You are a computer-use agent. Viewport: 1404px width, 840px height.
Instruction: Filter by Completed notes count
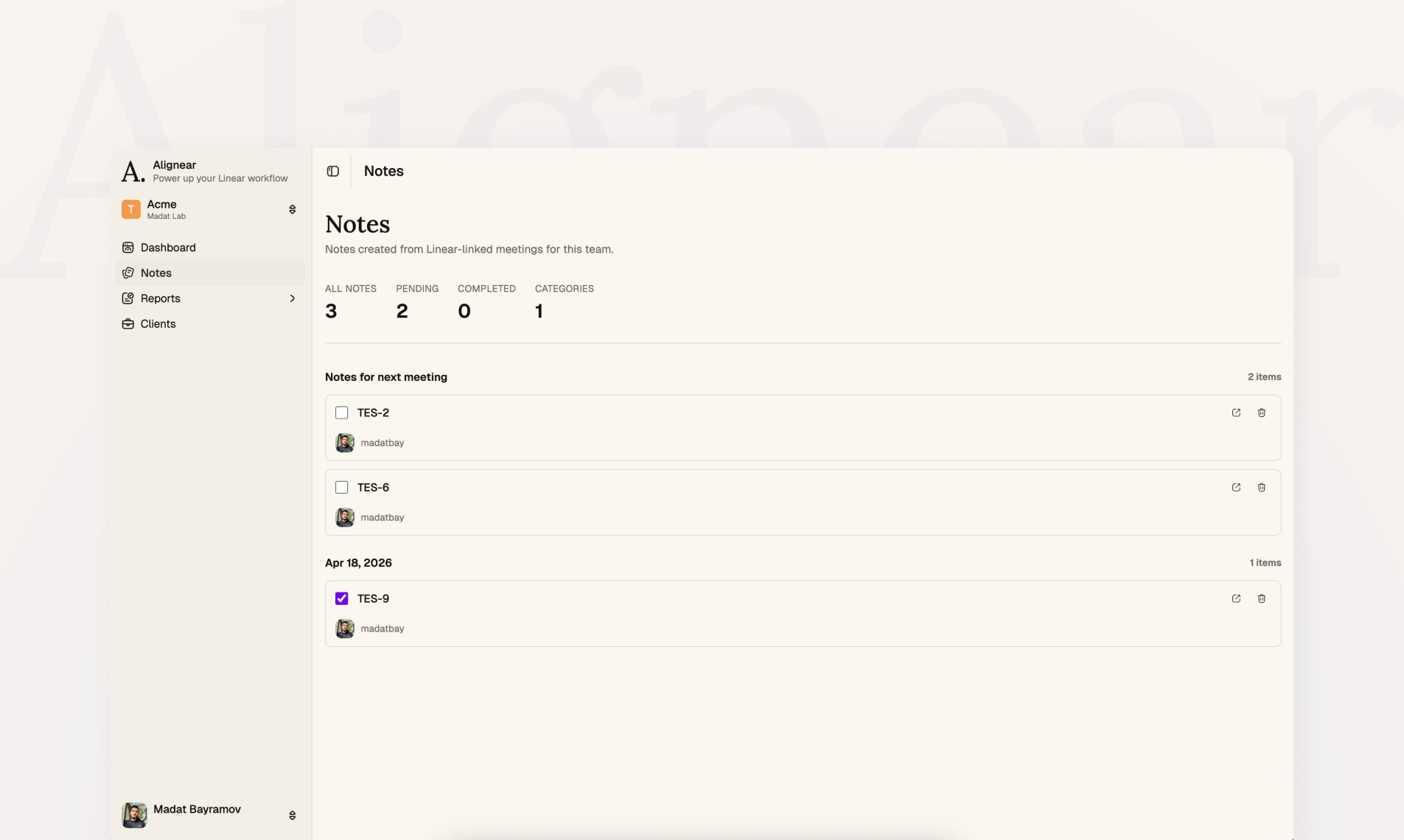[x=486, y=302]
